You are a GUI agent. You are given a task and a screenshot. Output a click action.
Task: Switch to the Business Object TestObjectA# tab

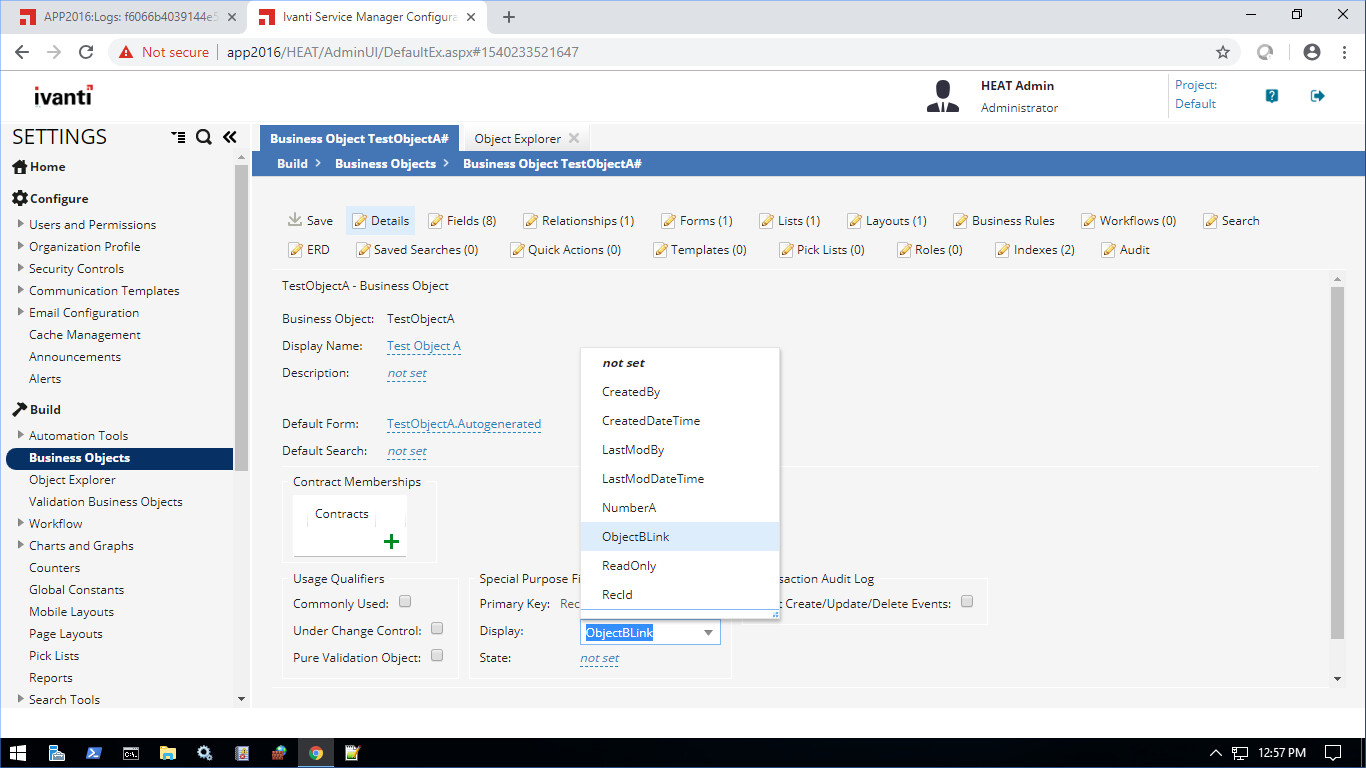(359, 138)
